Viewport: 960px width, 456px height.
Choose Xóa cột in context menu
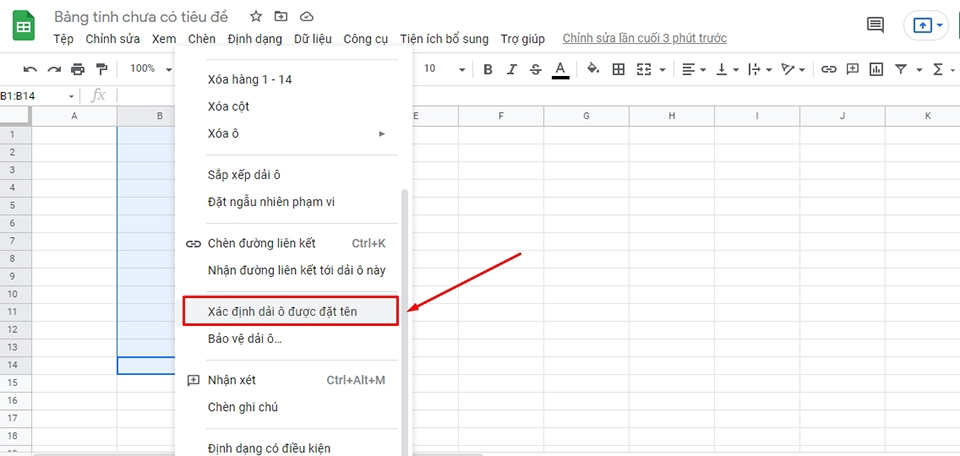293,107
